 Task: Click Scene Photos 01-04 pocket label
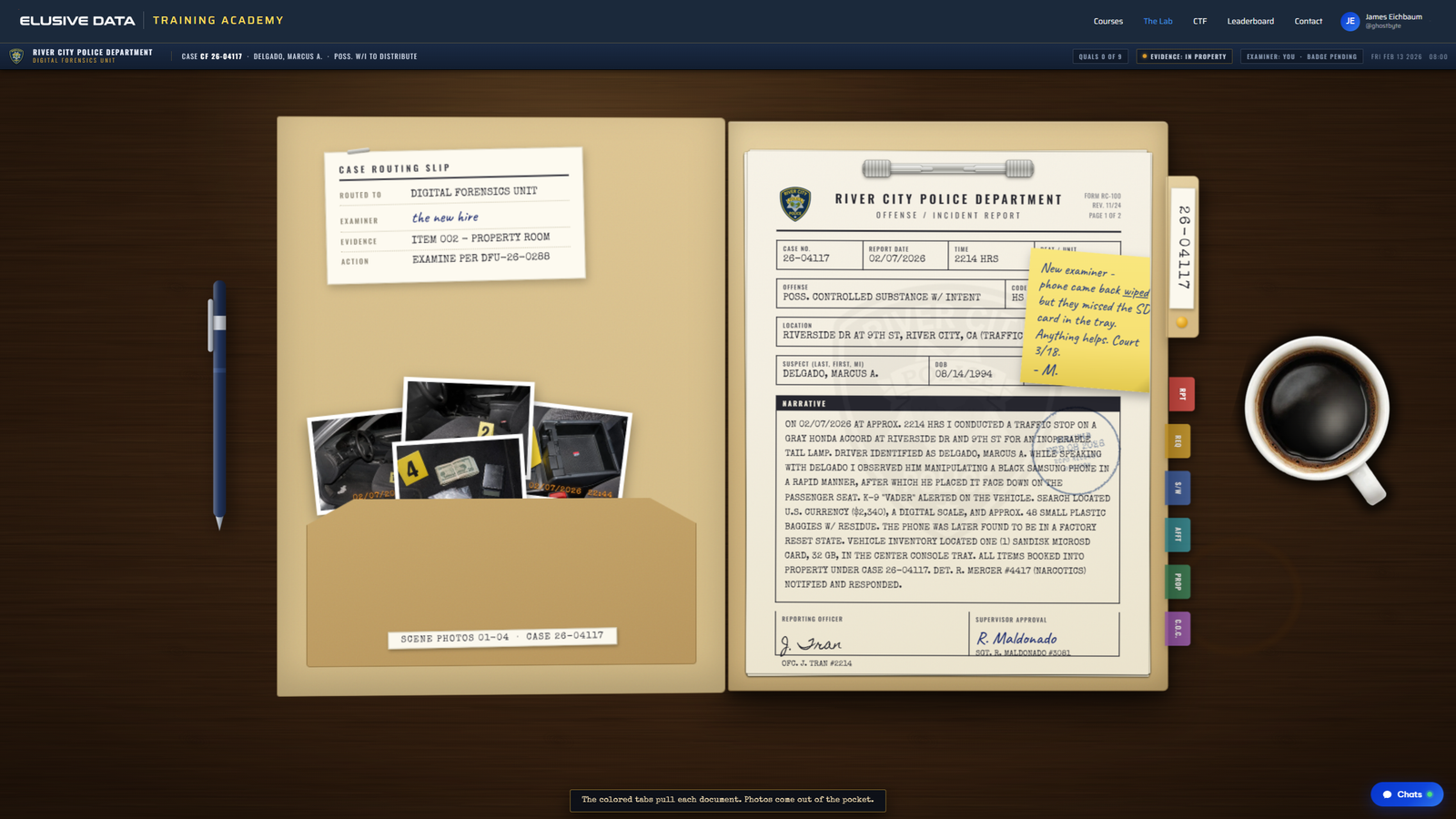click(502, 637)
